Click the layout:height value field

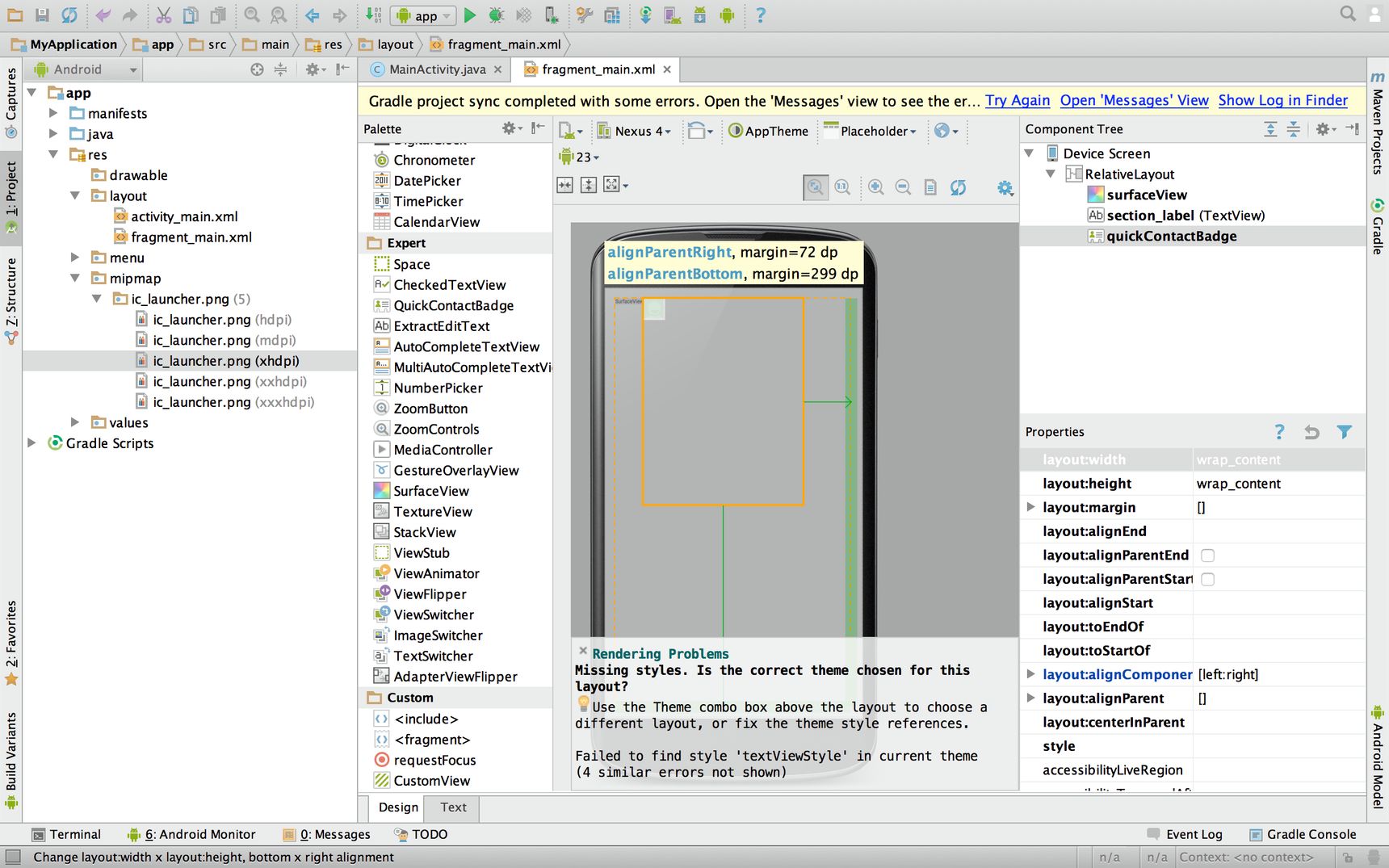click(x=1279, y=484)
